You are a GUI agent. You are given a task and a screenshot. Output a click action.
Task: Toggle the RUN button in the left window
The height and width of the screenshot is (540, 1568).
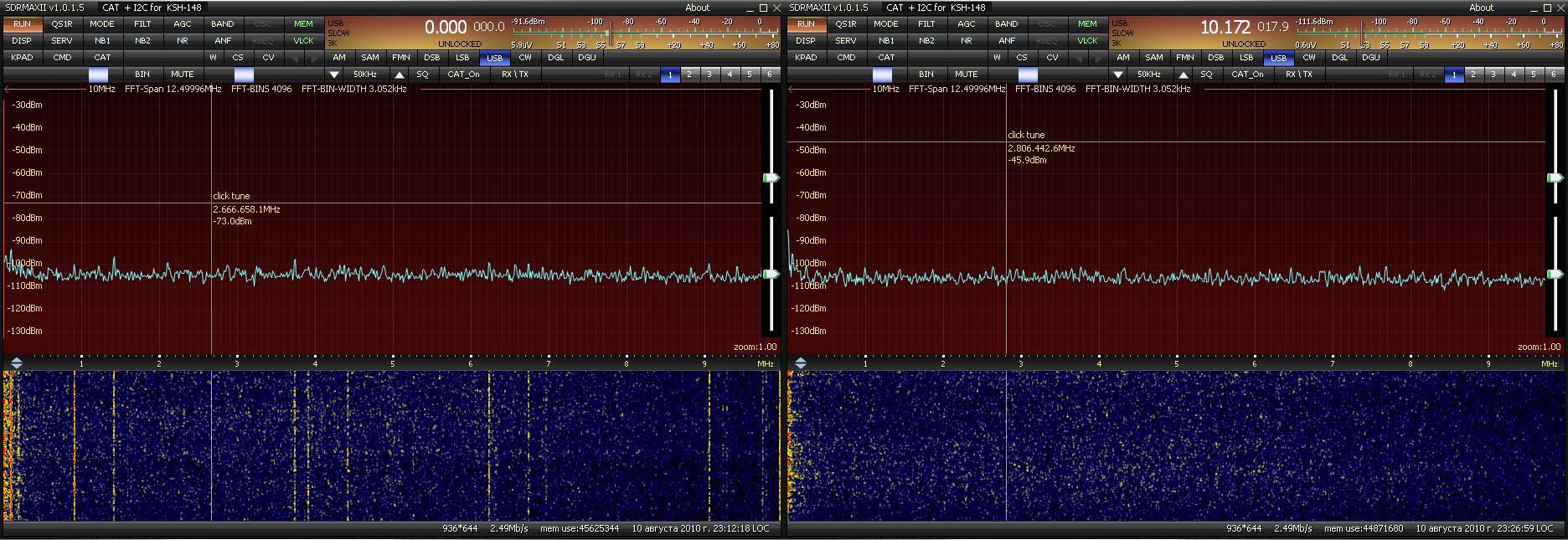pyautogui.click(x=23, y=24)
